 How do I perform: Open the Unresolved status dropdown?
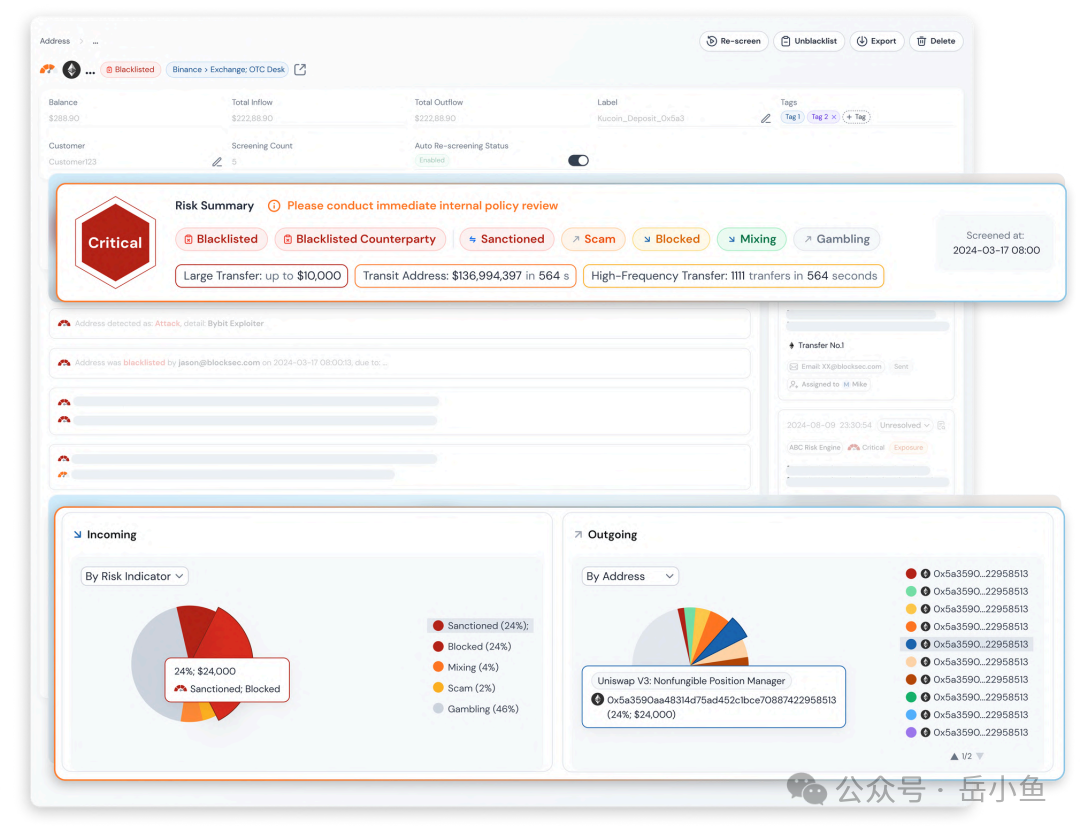tap(904, 426)
